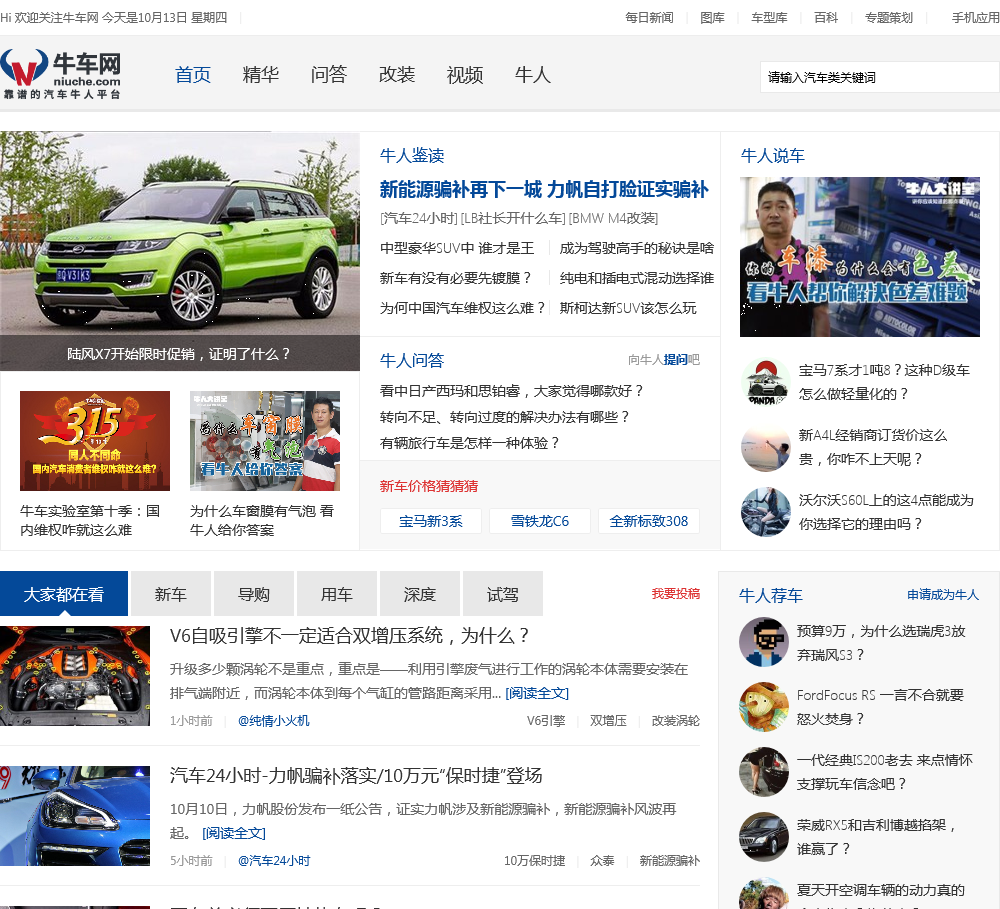Open headline 新能源骗补再下一城
Image resolution: width=1000 pixels, height=909 pixels.
(x=544, y=189)
